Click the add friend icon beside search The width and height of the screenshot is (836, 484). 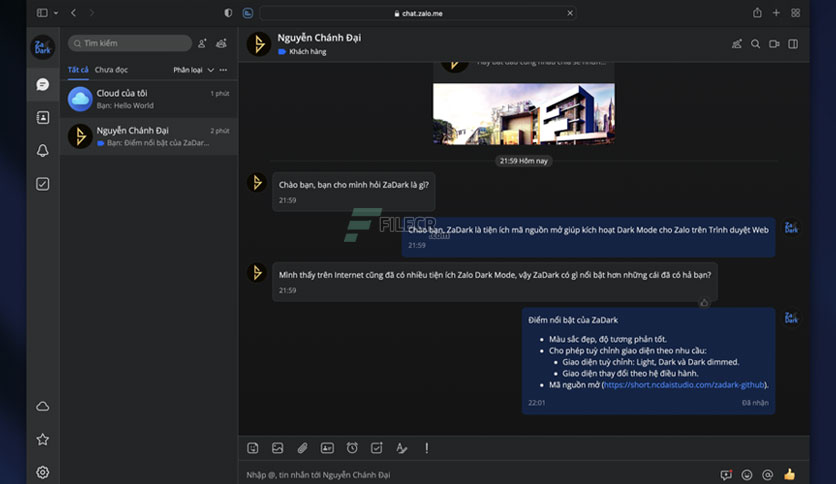[202, 44]
